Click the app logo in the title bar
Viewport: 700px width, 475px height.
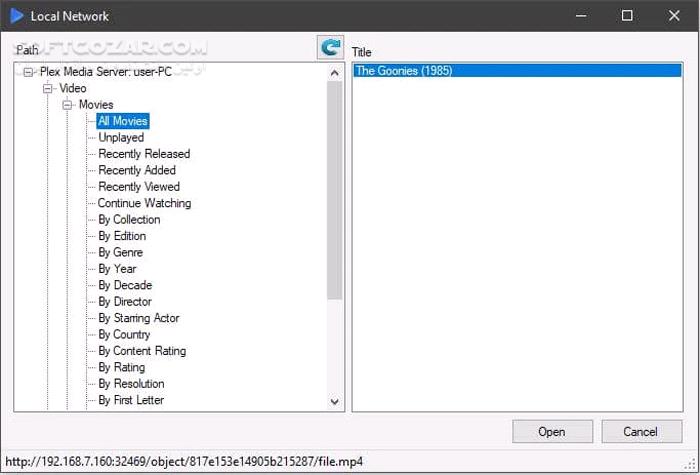pyautogui.click(x=17, y=16)
